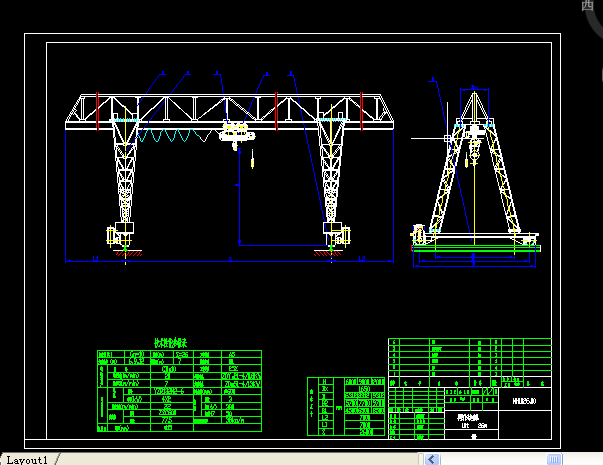Click the horizontal scrollbar thumb
Screen dimensions: 603x465
(x=554, y=459)
